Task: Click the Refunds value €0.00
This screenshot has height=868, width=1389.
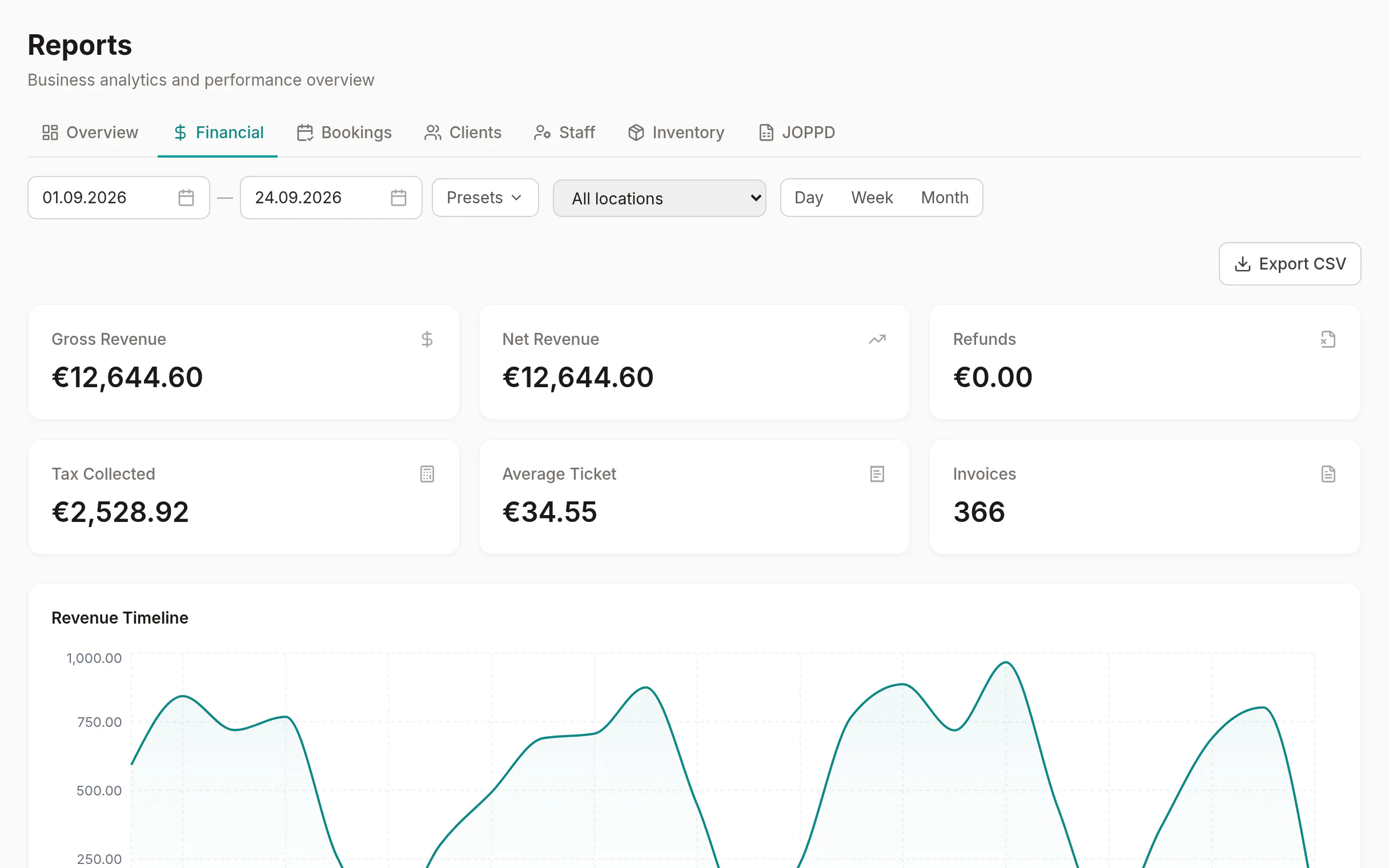Action: click(993, 377)
